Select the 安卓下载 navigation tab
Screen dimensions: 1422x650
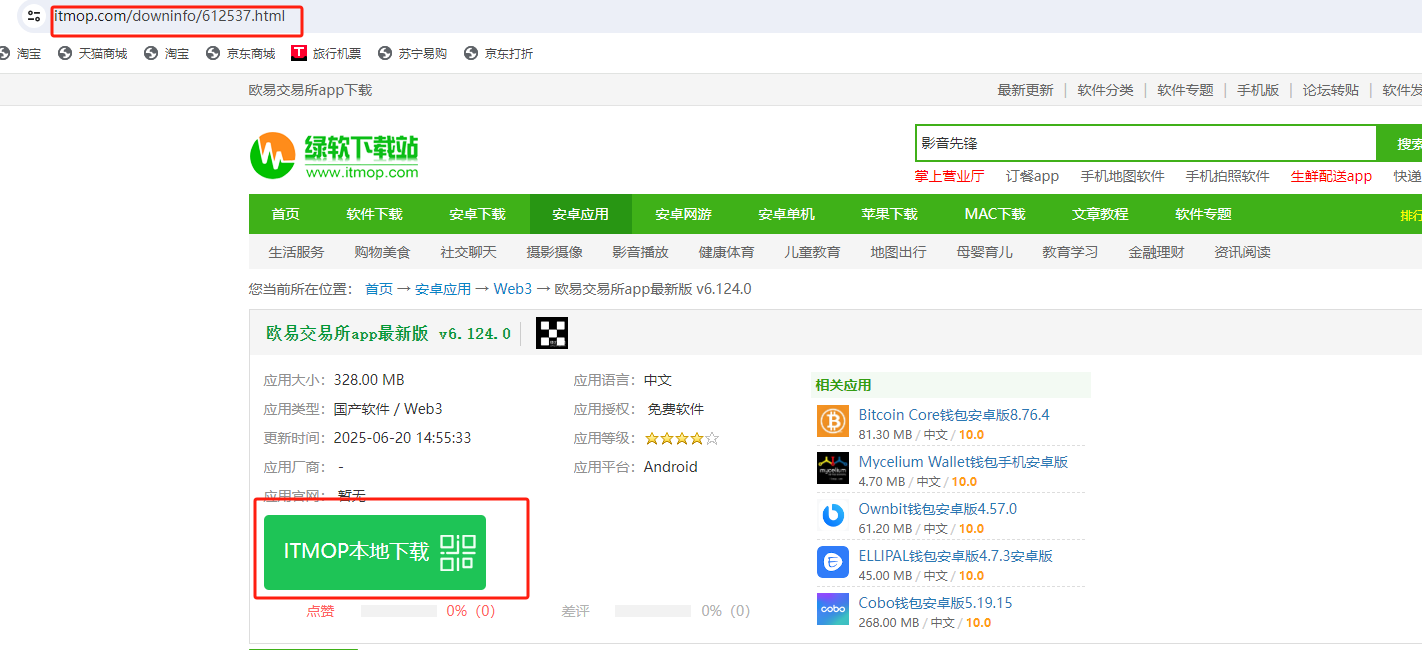coord(477,214)
